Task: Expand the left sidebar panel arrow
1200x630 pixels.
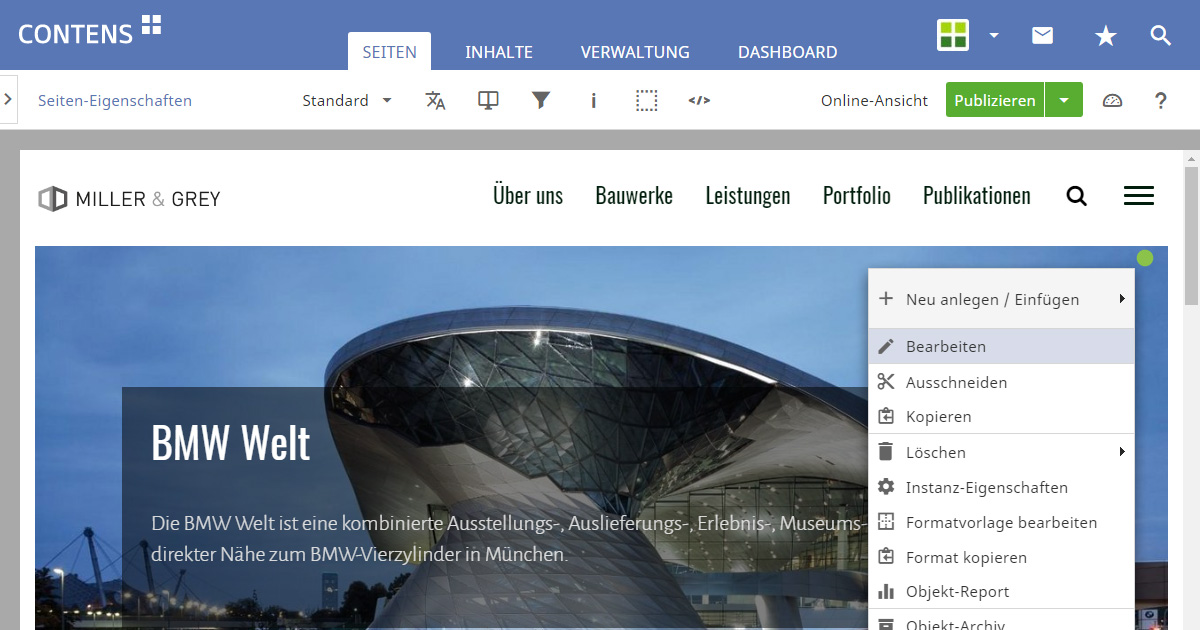Action: (8, 100)
